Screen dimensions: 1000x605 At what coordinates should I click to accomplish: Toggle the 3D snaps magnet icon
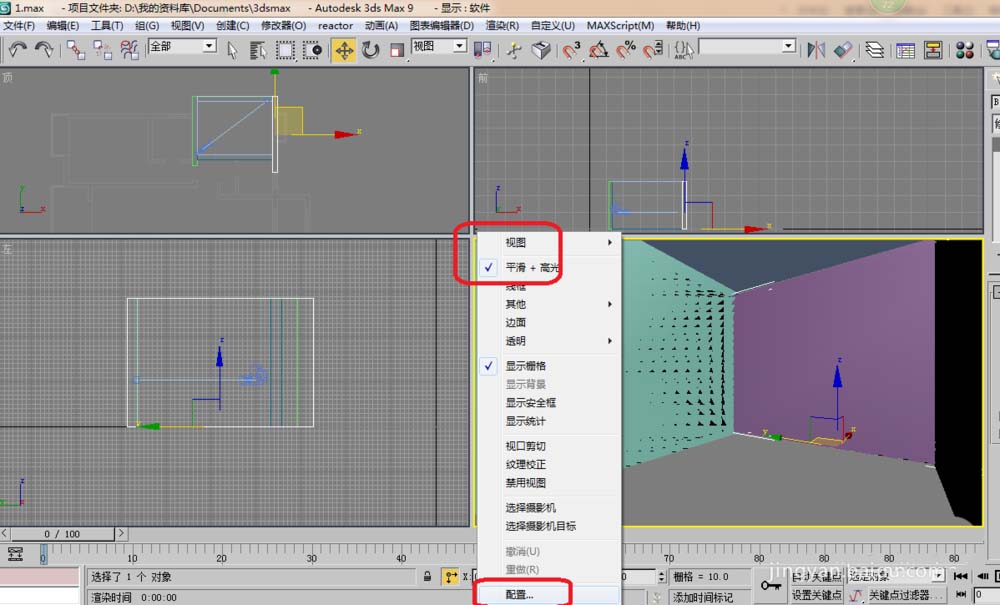pyautogui.click(x=572, y=50)
